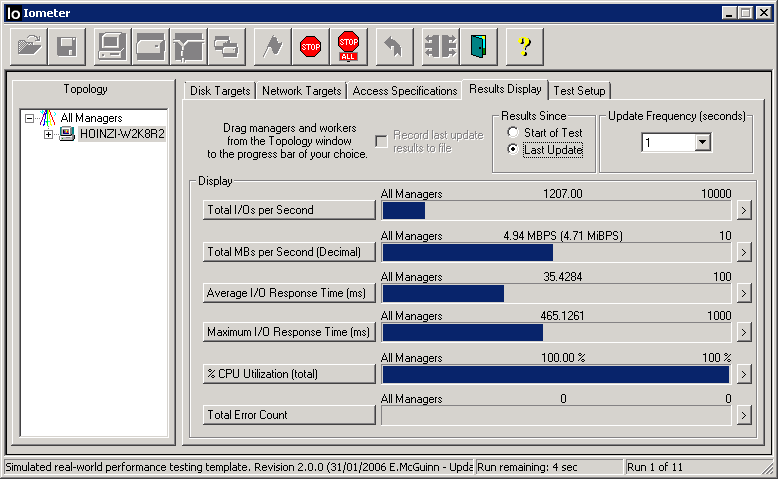The height and width of the screenshot is (479, 778).
Task: Open the Access Specifications tab
Action: pos(404,91)
